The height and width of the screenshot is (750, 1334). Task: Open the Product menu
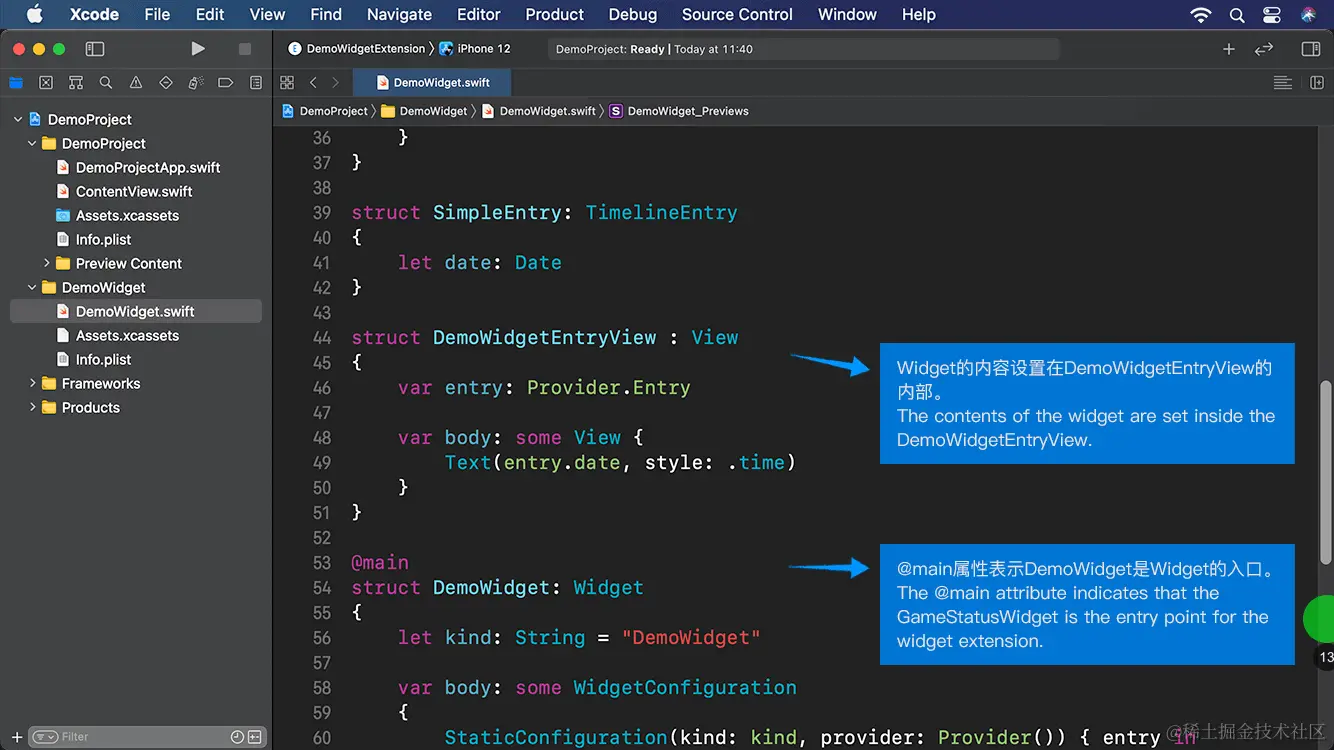tap(554, 14)
